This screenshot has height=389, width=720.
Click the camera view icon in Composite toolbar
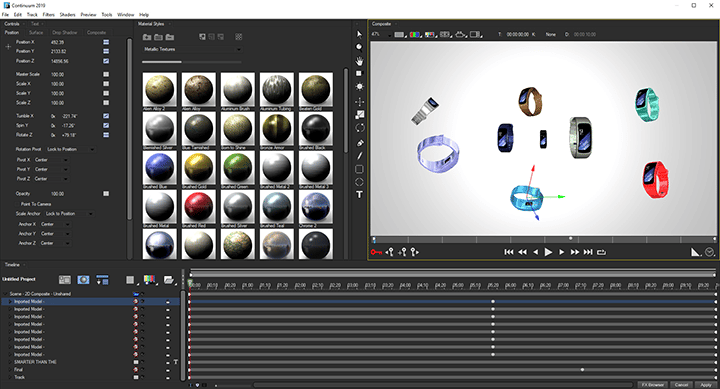tap(460, 34)
